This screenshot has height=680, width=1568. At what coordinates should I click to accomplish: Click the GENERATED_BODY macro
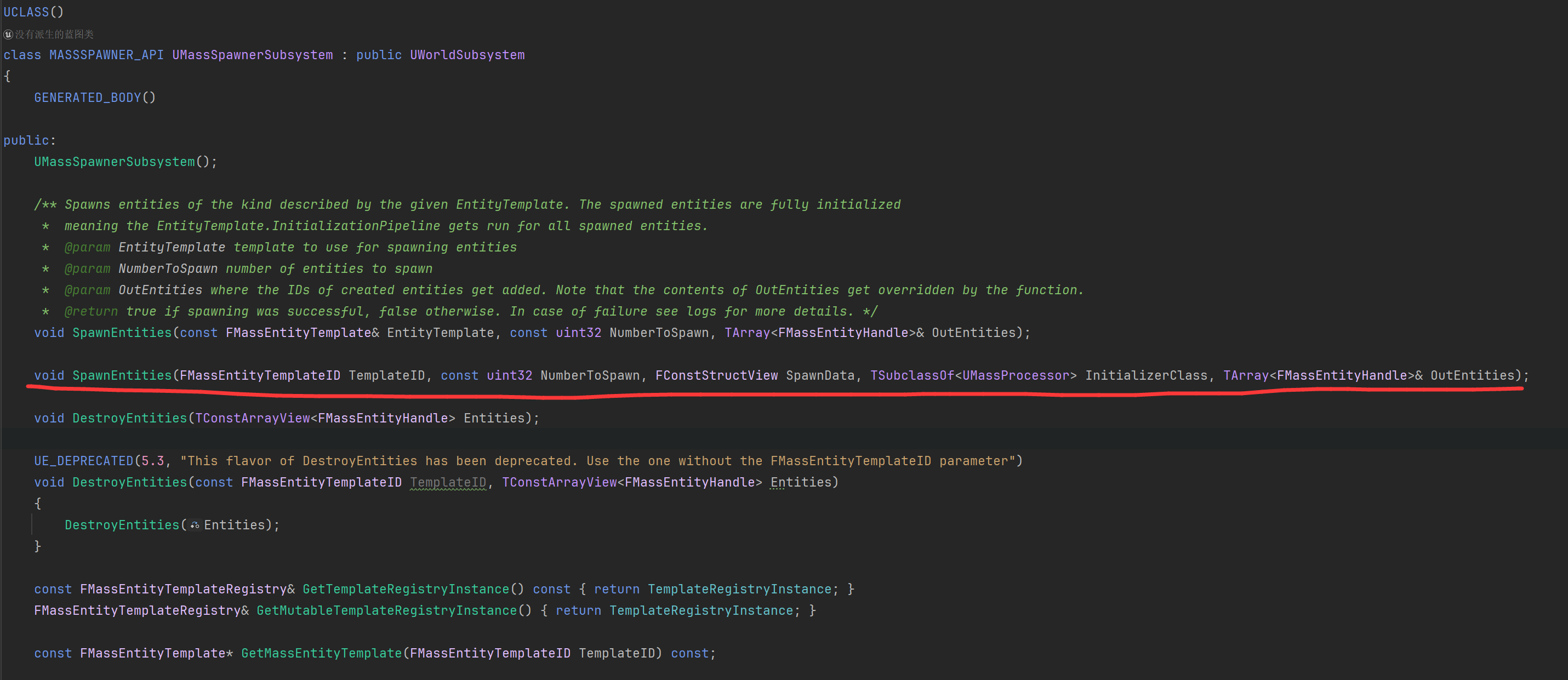pyautogui.click(x=88, y=98)
